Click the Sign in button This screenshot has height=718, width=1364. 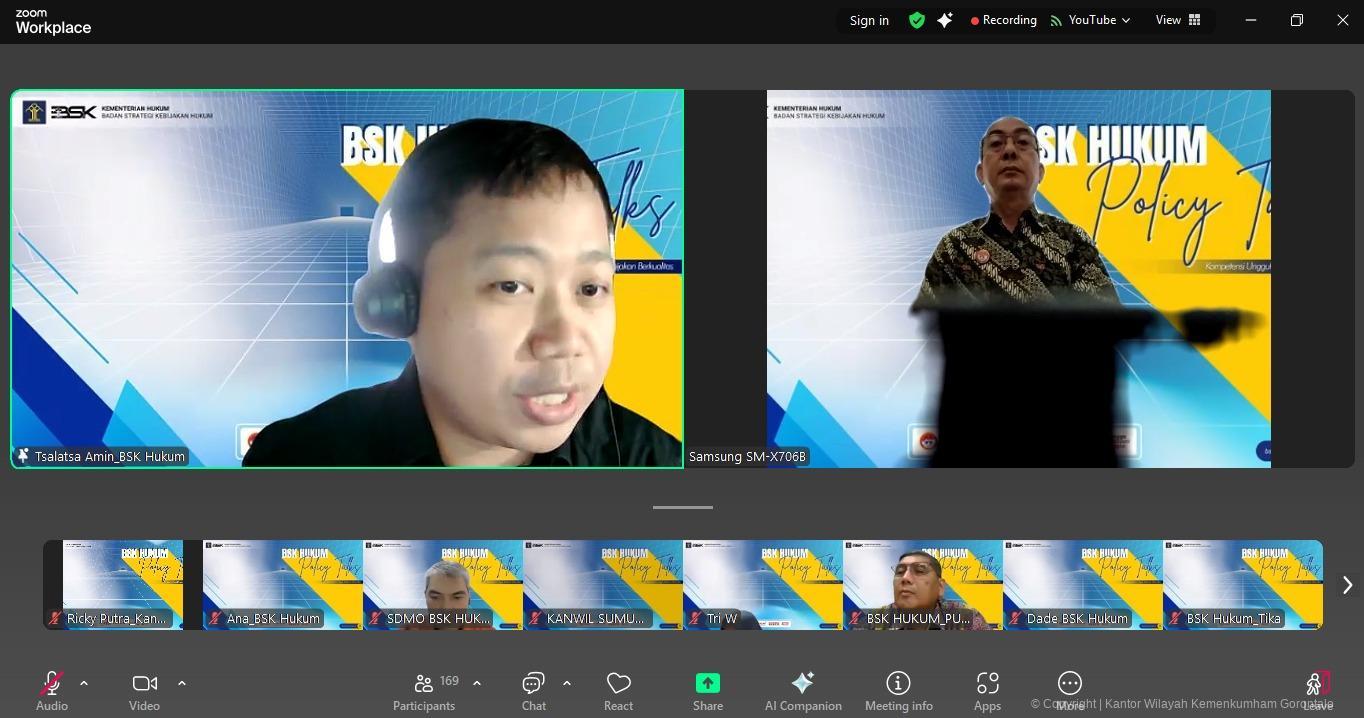tap(869, 20)
